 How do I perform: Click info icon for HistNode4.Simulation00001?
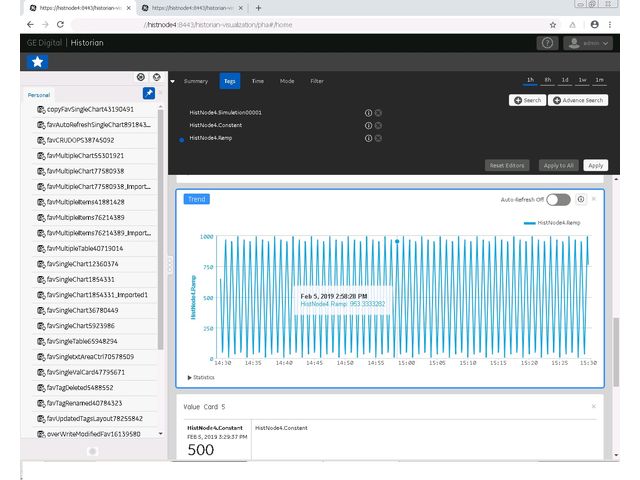(368, 112)
